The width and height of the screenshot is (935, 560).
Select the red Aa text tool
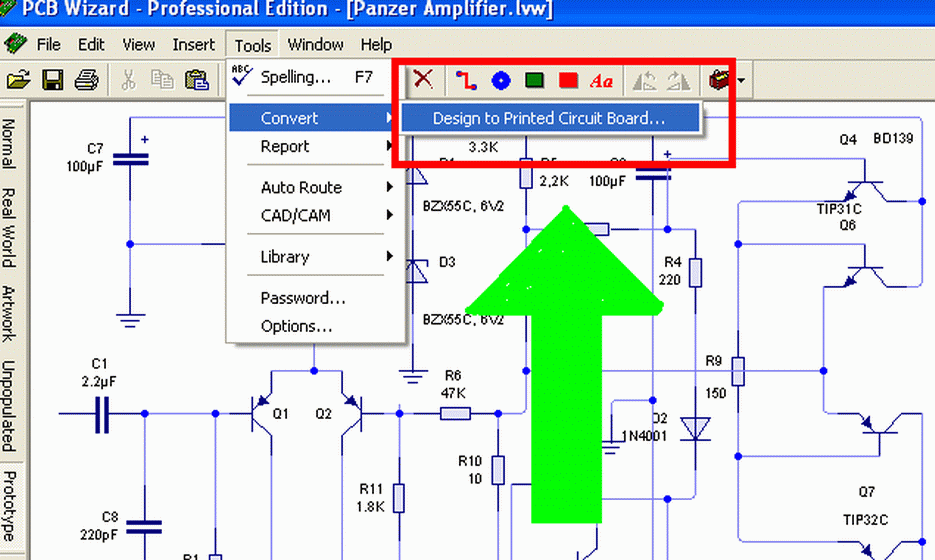coord(601,81)
